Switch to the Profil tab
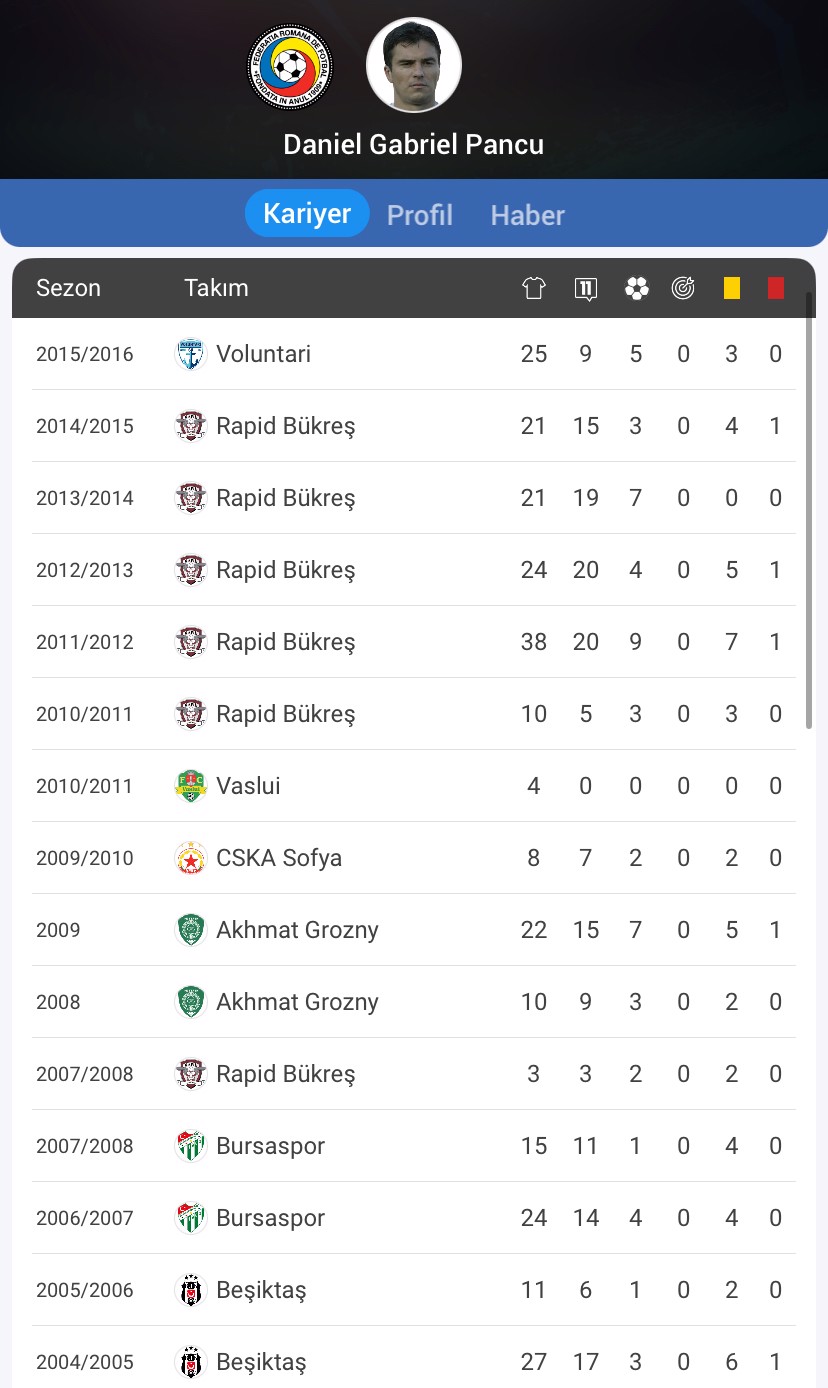828x1388 pixels. 420,215
